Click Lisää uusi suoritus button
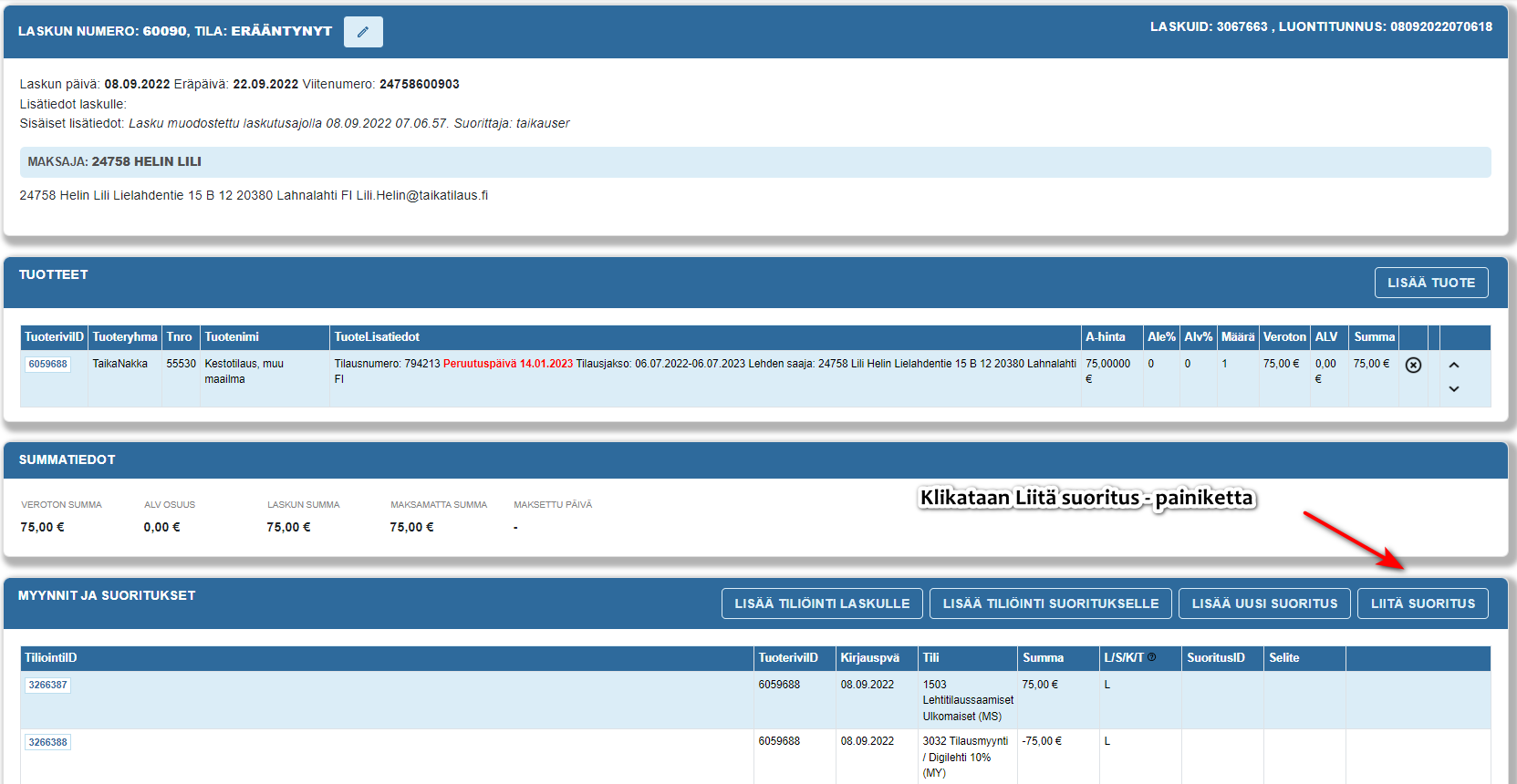 pos(1264,603)
